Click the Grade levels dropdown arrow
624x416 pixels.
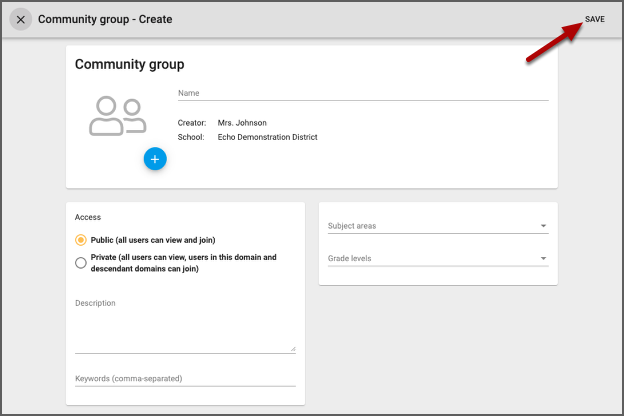[543, 259]
